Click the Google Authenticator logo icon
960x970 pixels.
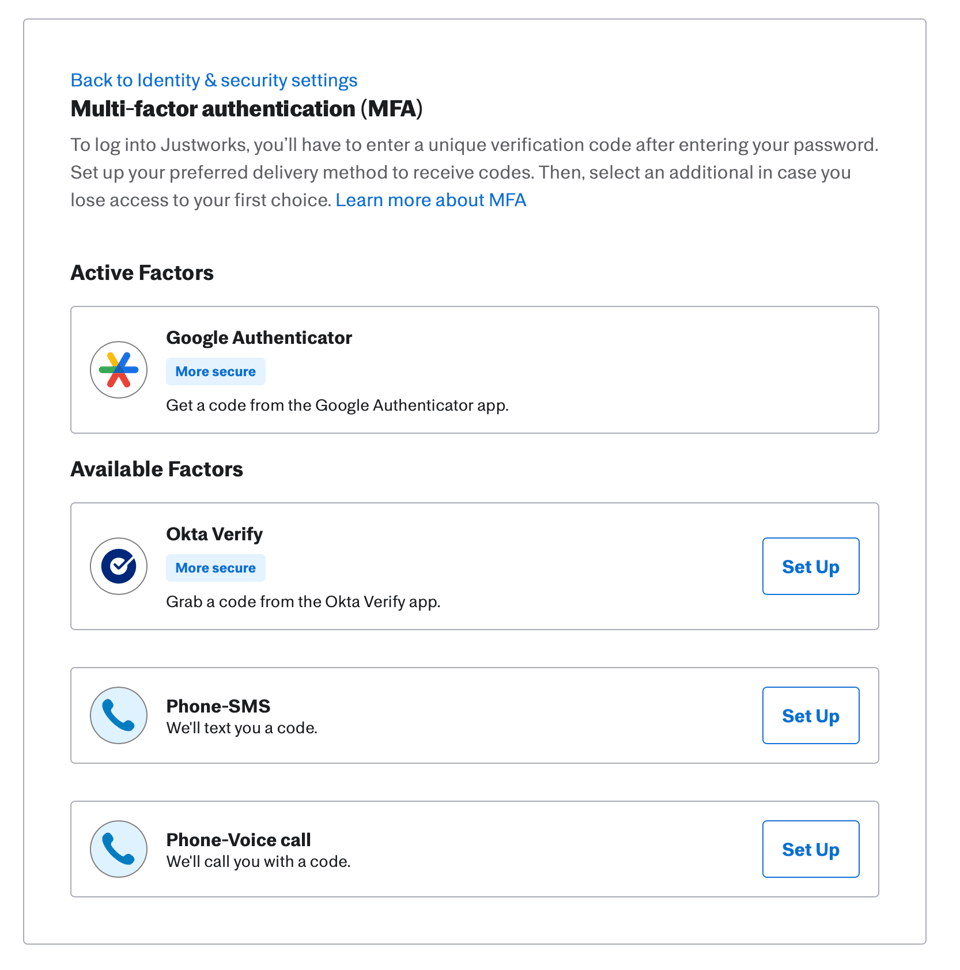[119, 370]
